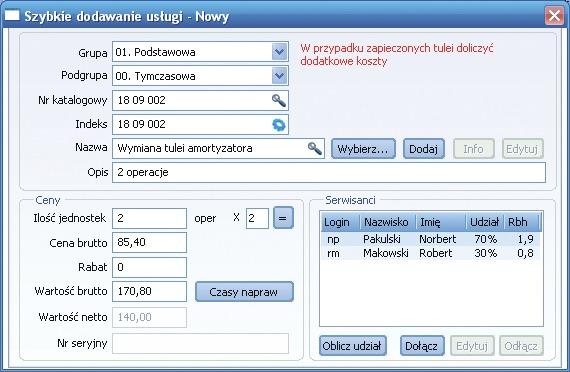Click login cell 'np'

[x=333, y=239]
